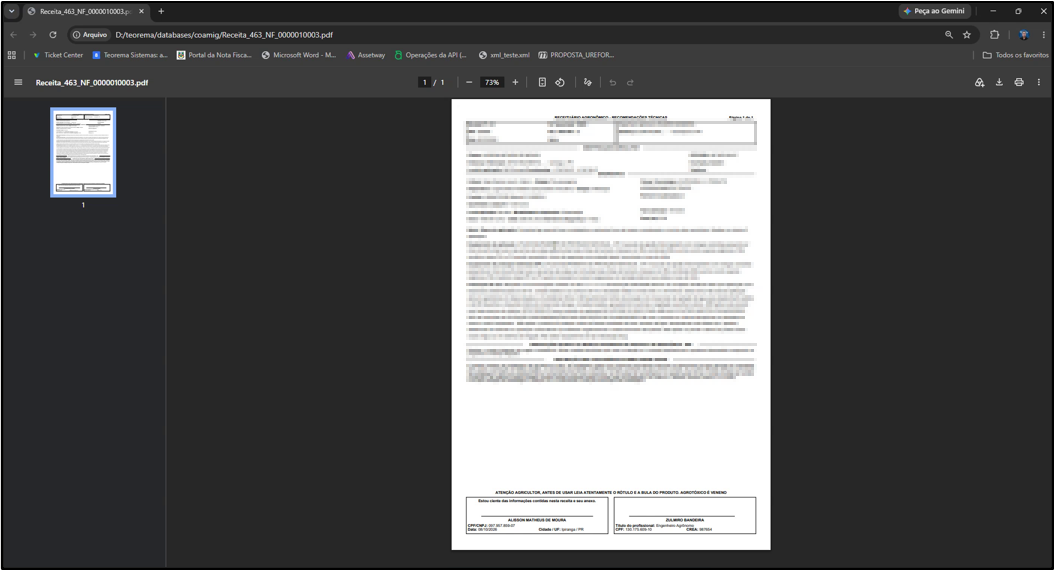Open the xml_teste.xml bookmark
The width and height of the screenshot is (1054, 570).
(x=504, y=55)
